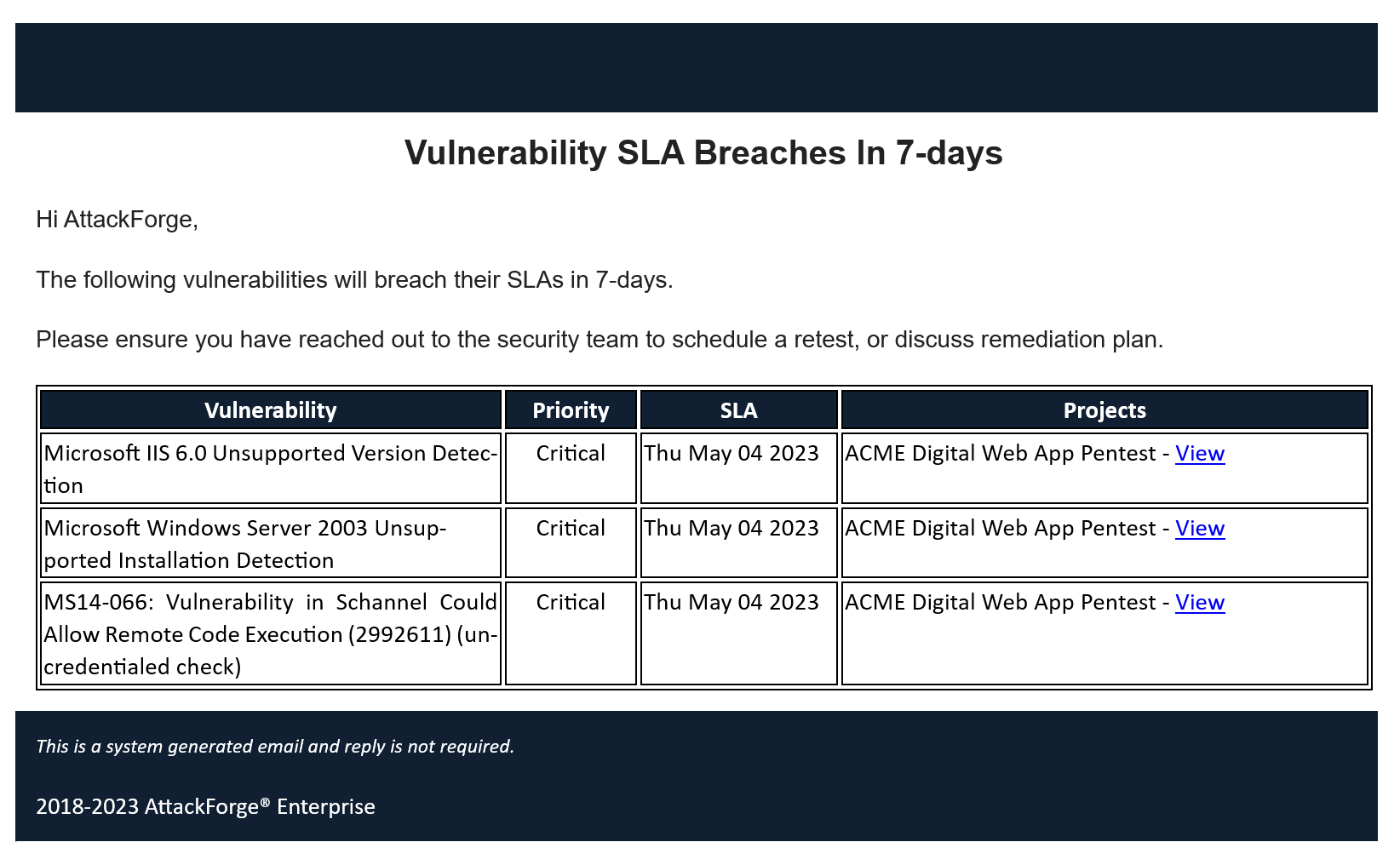Click the sentence about scheduling a retest
1400x865 pixels.
coord(599,340)
